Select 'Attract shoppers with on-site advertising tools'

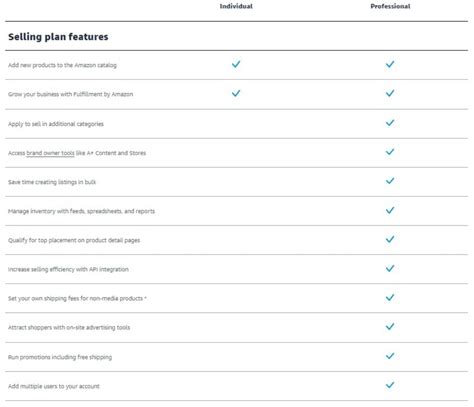[69, 328]
